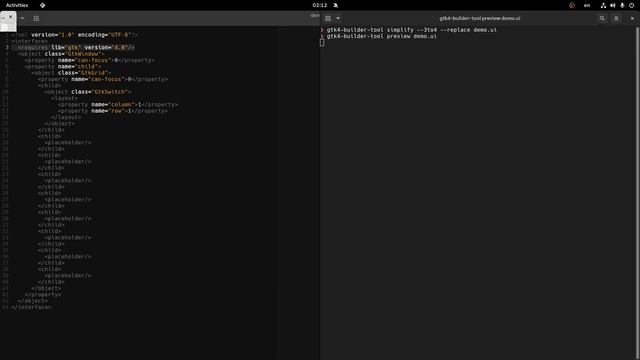Click the app indicator icon beside Activities

[x=42, y=5]
